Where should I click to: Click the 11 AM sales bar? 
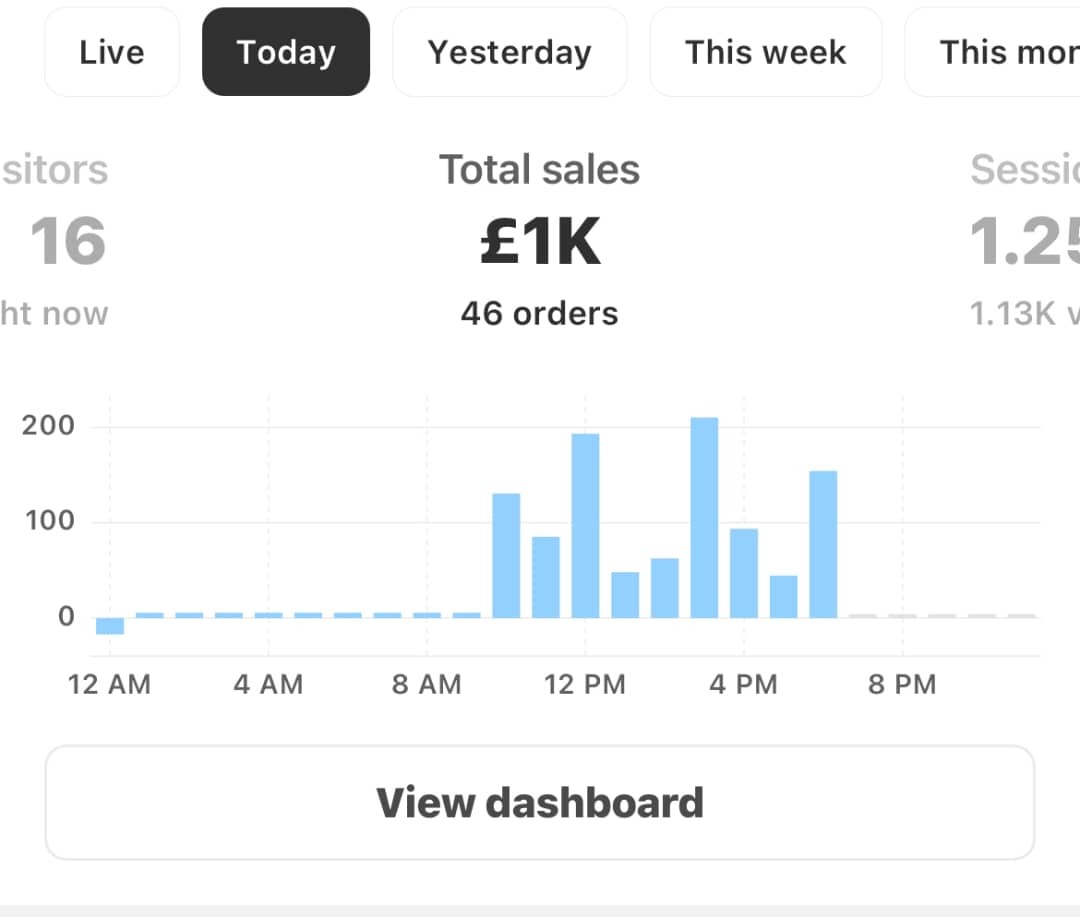[546, 577]
